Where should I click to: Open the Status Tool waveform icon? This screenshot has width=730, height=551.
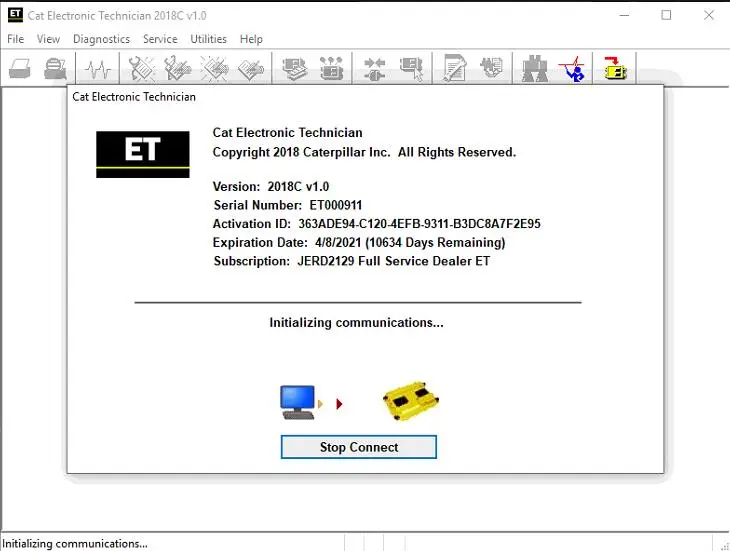tap(98, 69)
